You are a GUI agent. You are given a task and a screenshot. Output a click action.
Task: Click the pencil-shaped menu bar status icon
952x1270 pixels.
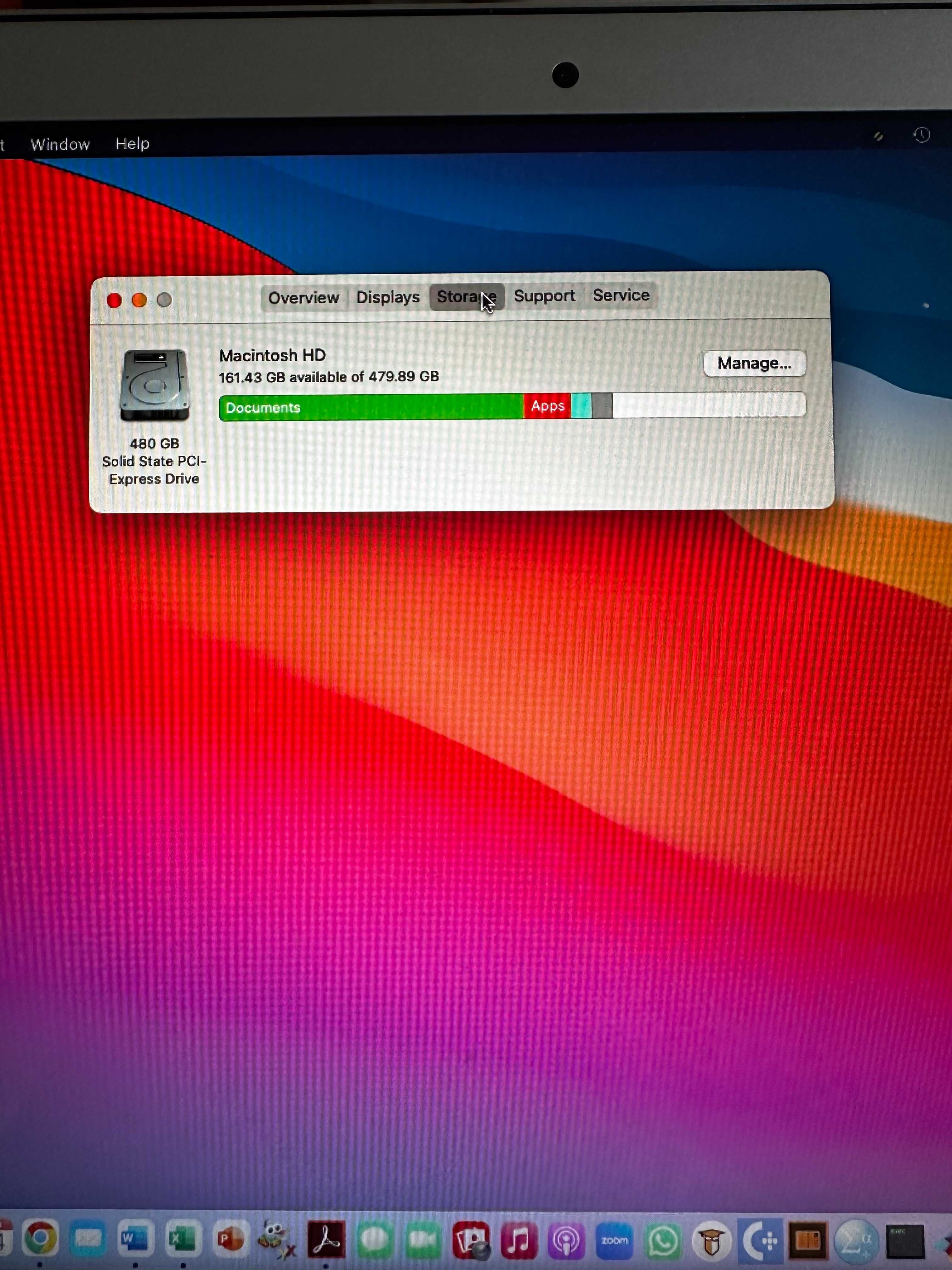click(878, 137)
